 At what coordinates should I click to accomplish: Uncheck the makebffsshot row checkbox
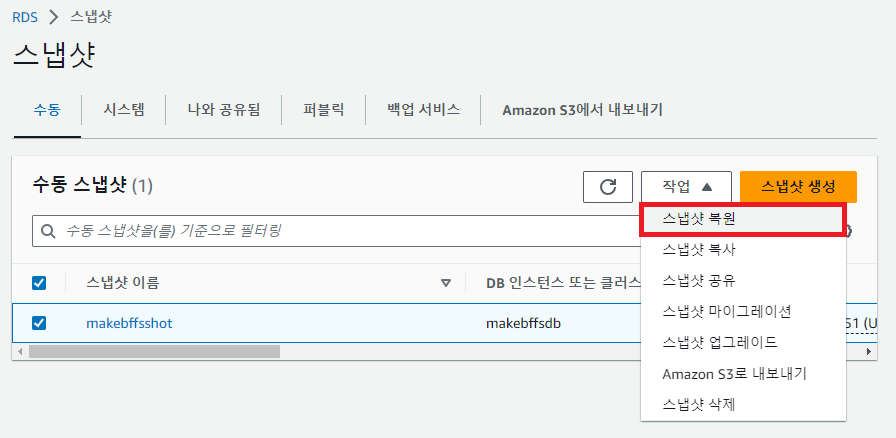[39, 323]
